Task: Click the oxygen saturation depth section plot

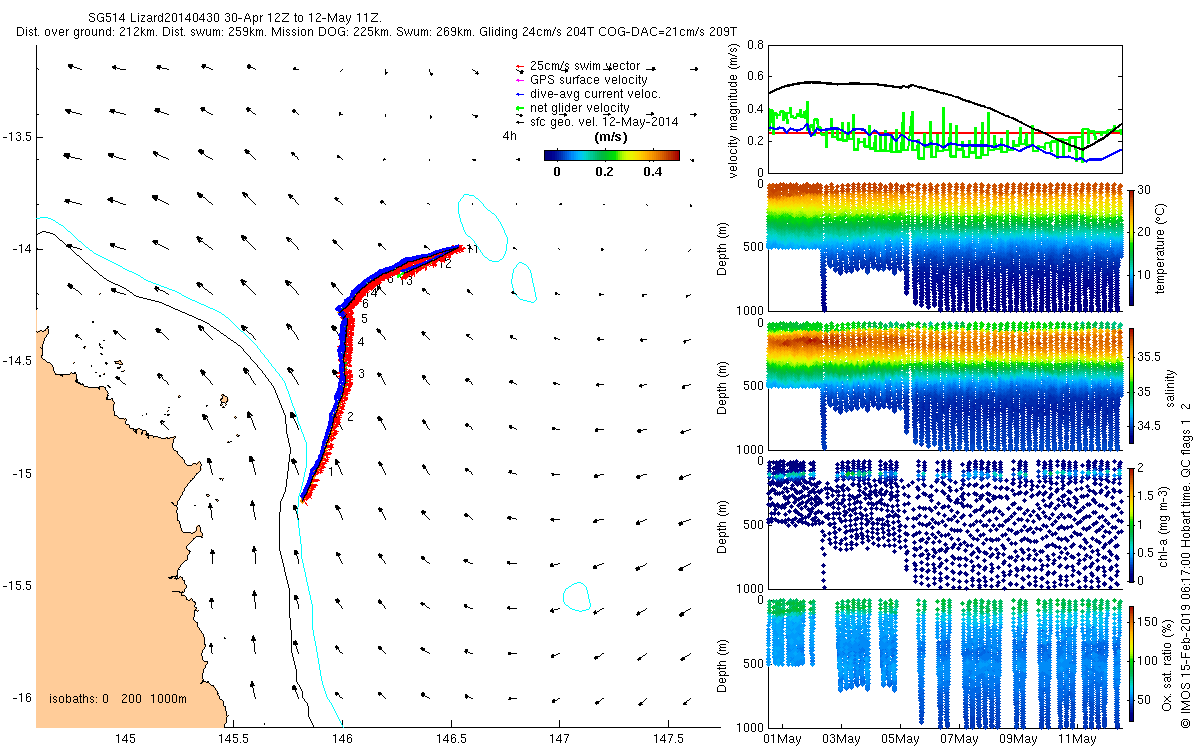Action: (945, 662)
